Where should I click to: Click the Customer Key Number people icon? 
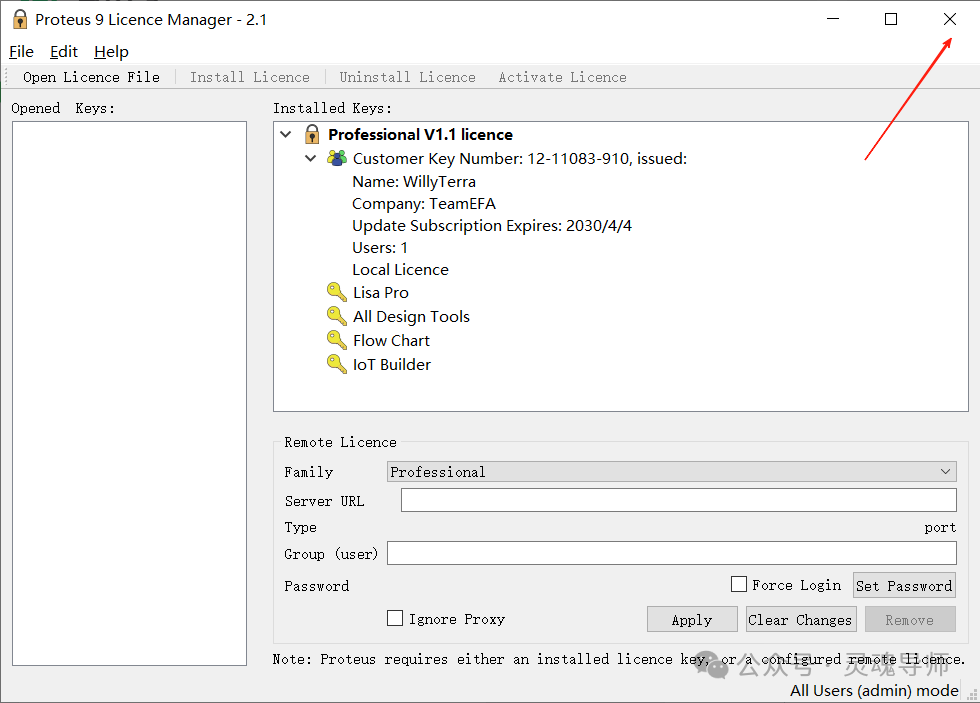click(x=336, y=158)
